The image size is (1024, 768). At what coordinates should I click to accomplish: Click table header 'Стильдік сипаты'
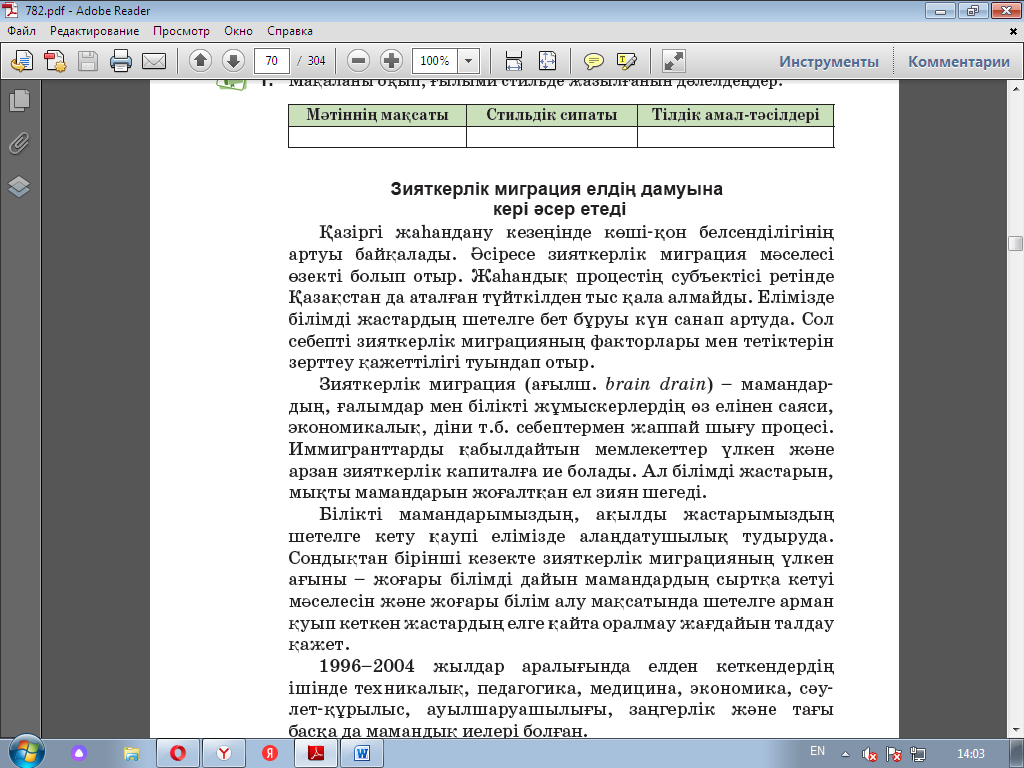[x=552, y=115]
